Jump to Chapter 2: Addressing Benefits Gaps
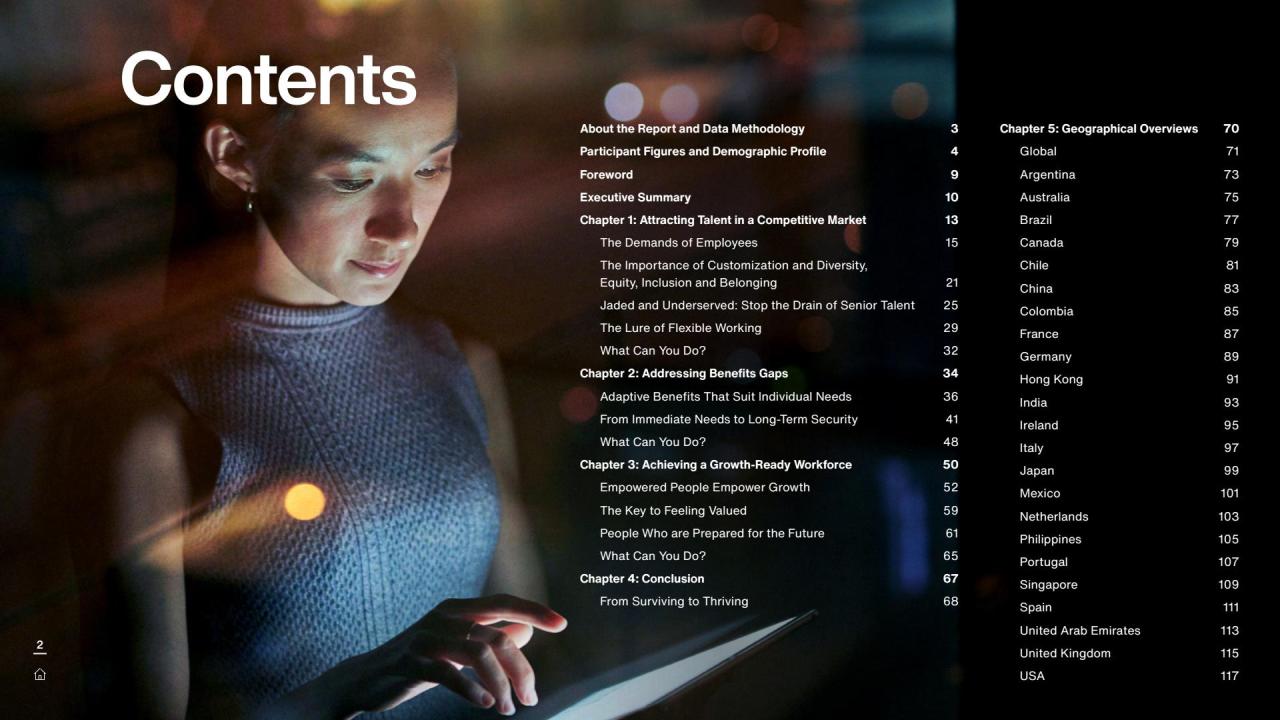Image resolution: width=1280 pixels, height=720 pixels. point(684,374)
